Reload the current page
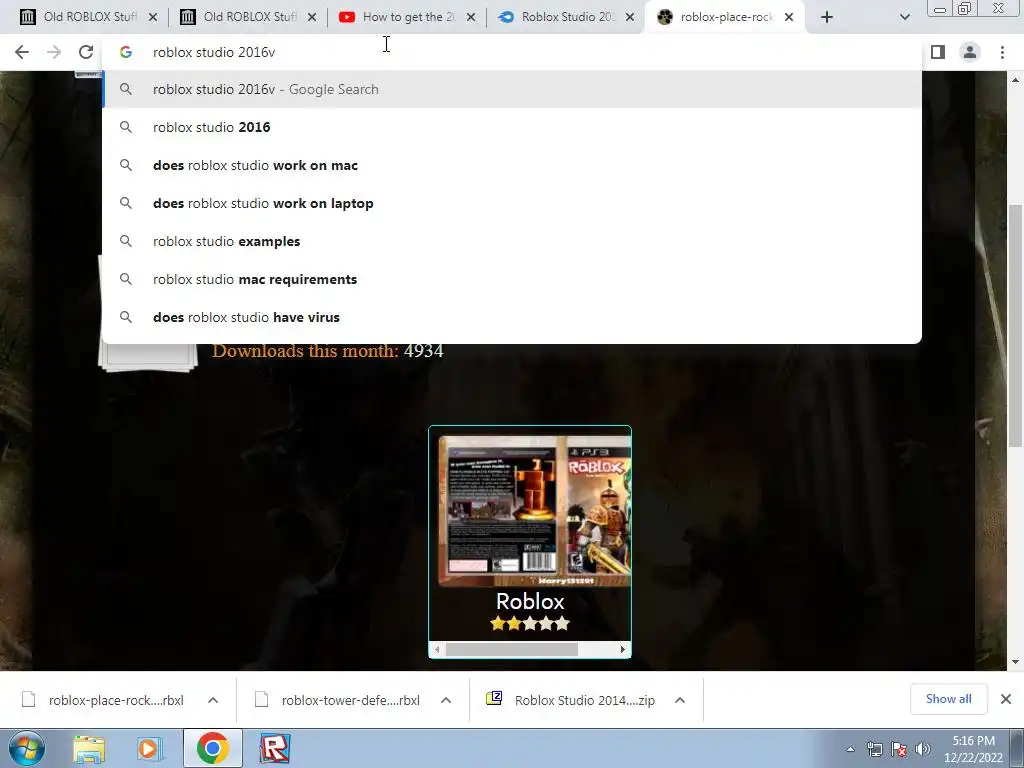Screen dimensions: 1024x768 click(86, 52)
